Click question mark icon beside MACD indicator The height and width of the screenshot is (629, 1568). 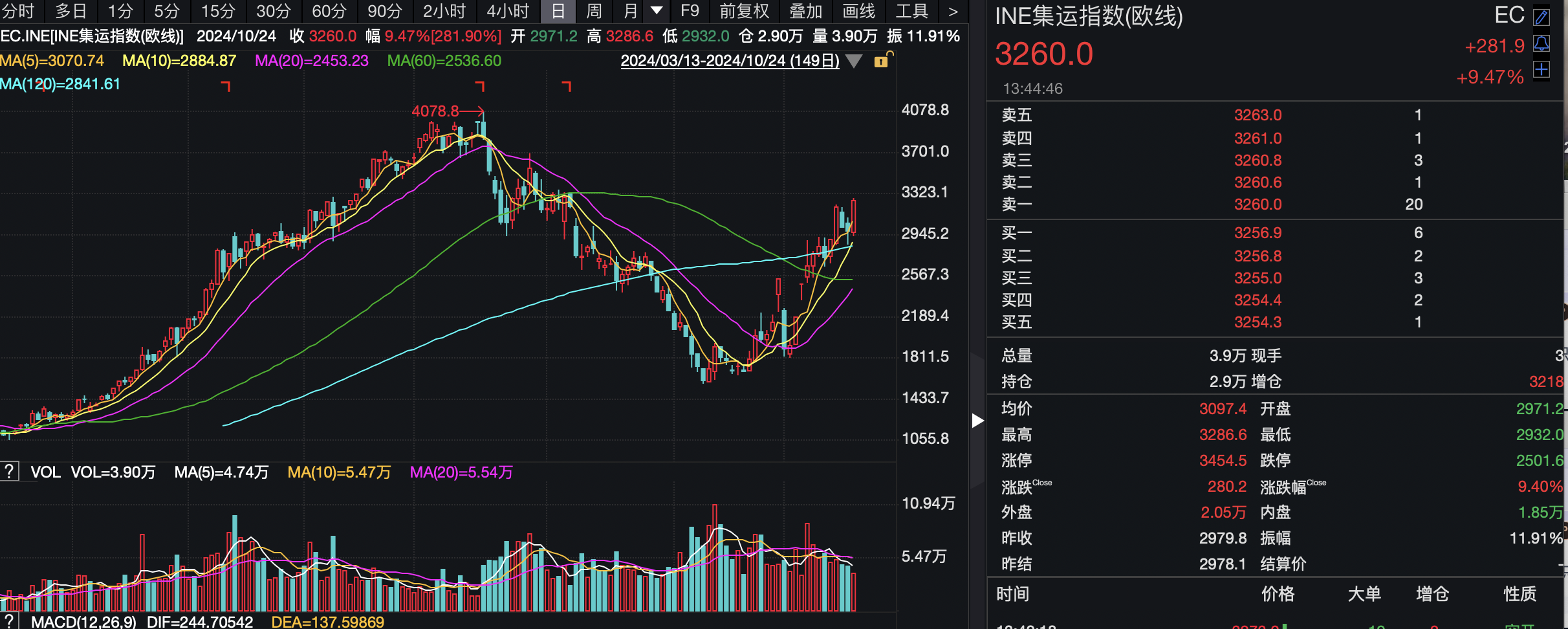[9, 622]
